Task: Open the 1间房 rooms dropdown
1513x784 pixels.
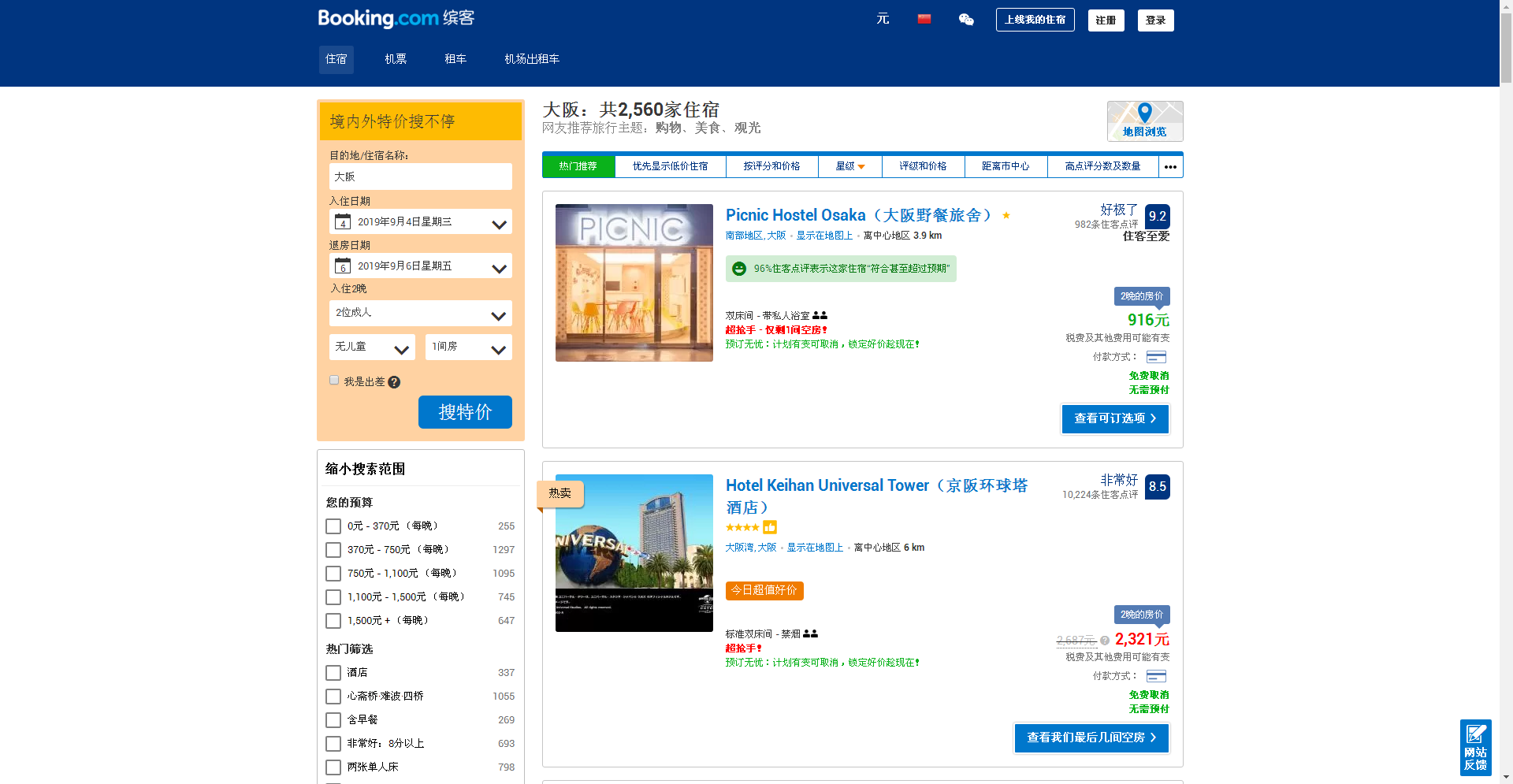Action: (469, 347)
